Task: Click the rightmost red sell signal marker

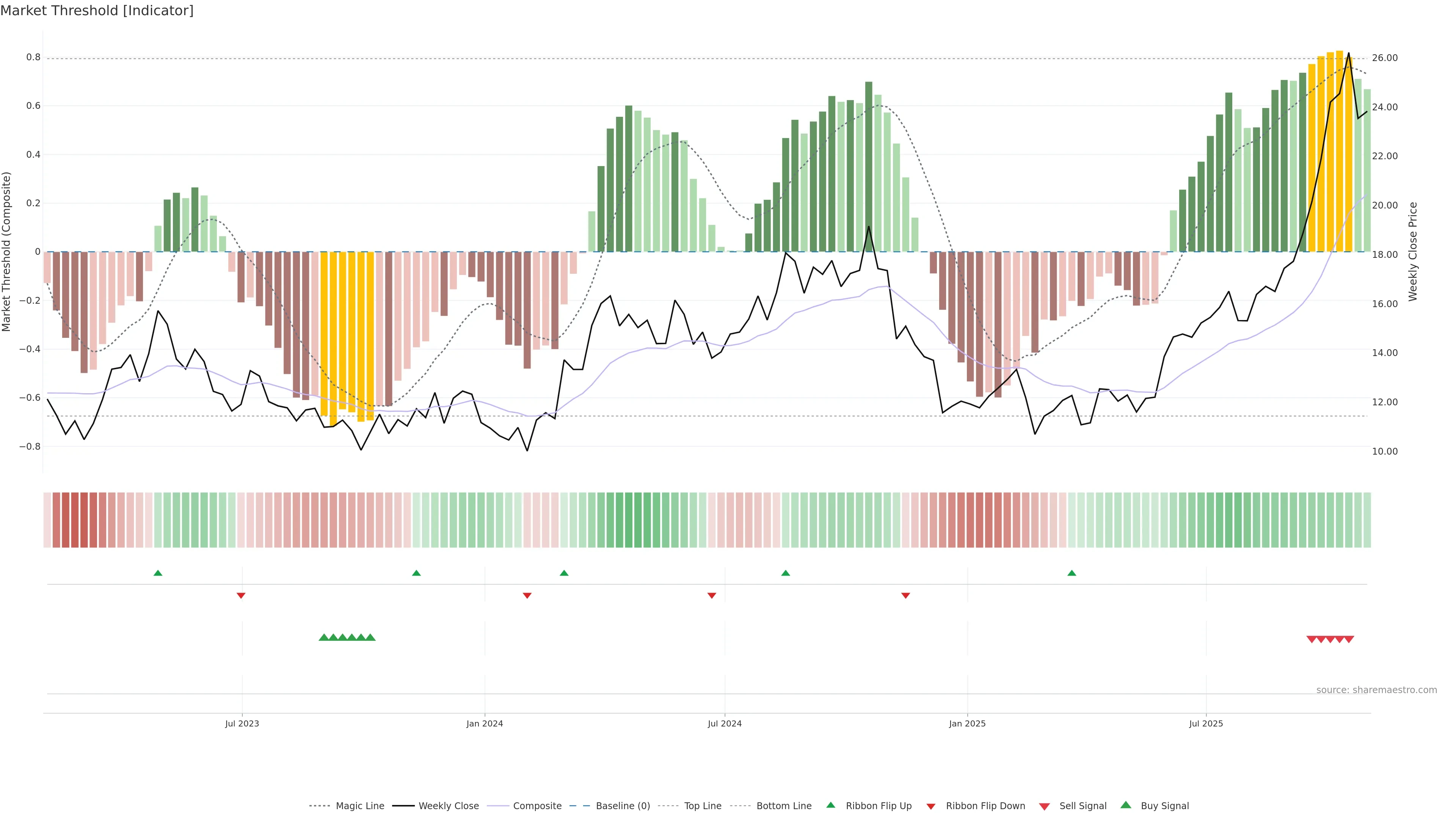Action: (1349, 639)
